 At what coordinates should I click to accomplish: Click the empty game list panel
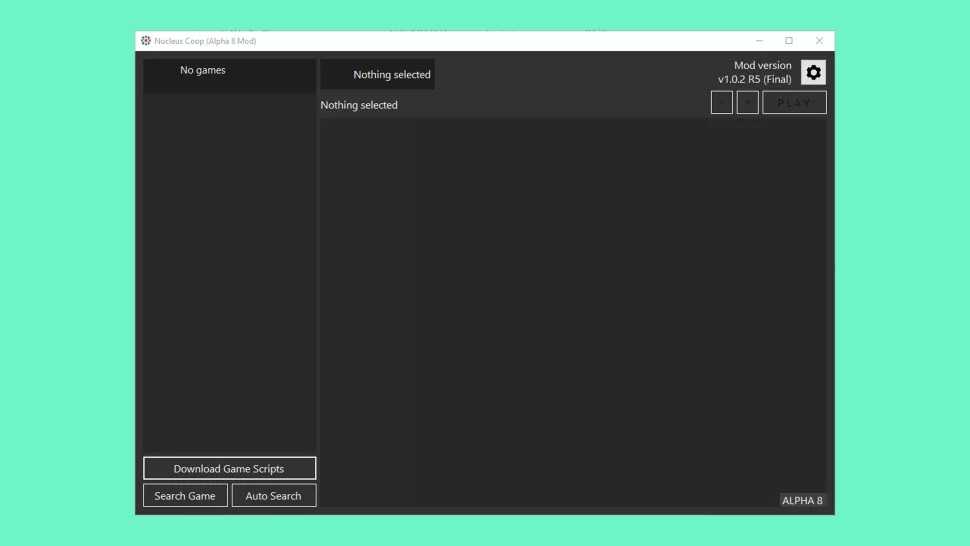pos(229,270)
